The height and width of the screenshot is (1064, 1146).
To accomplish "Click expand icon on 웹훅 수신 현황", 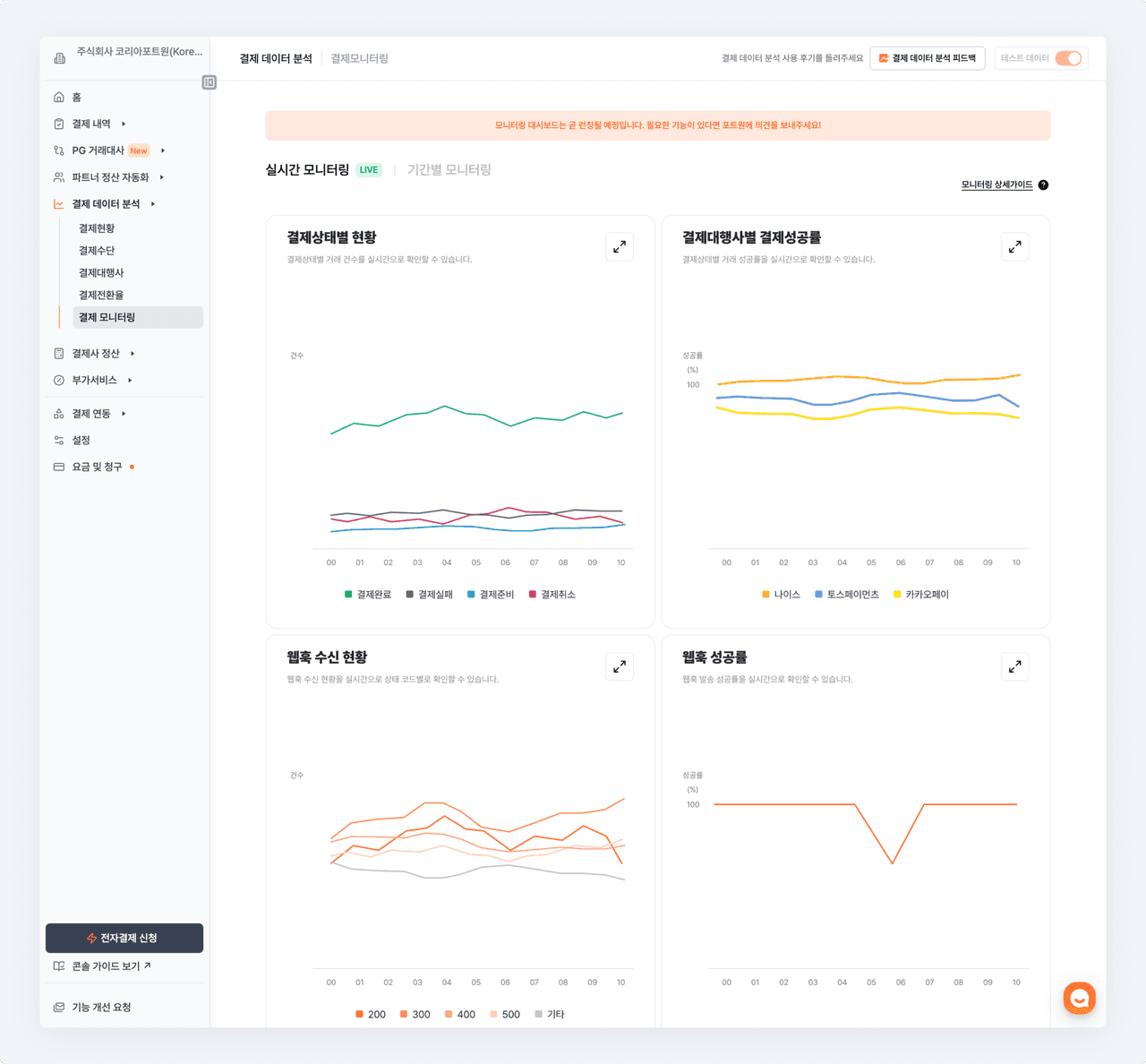I will (x=619, y=666).
